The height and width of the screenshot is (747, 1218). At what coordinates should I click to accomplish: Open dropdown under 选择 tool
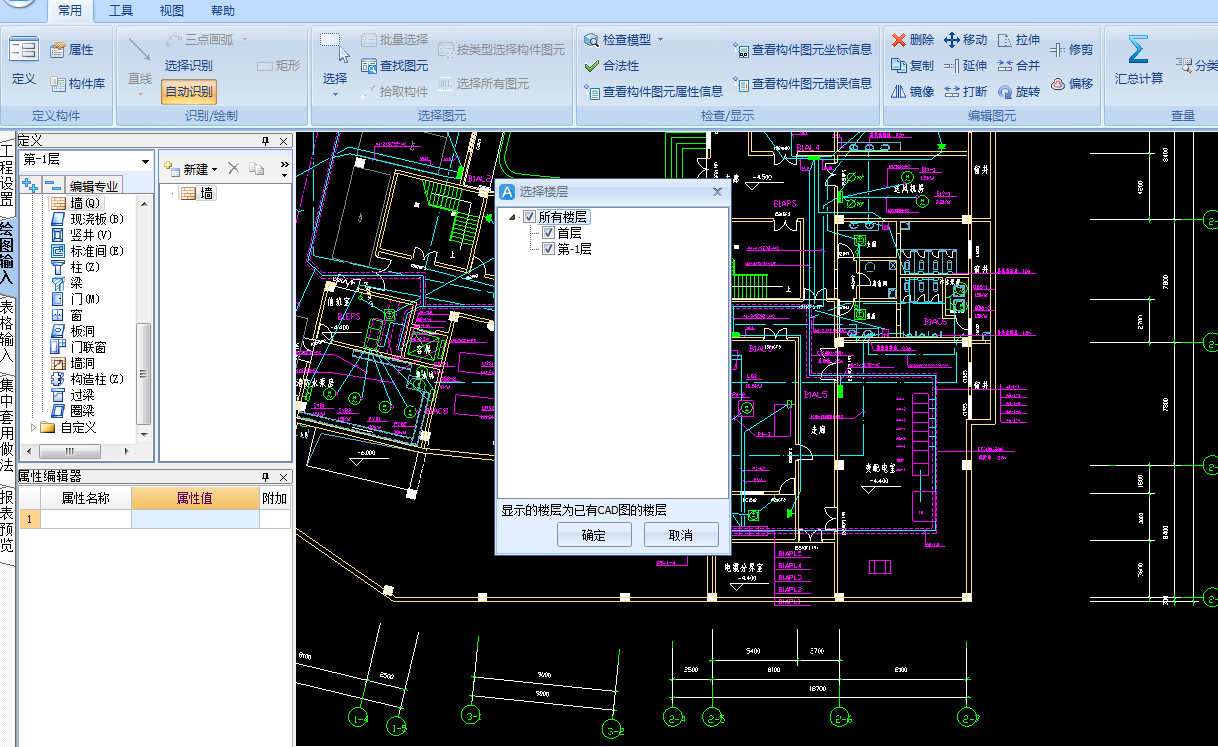coord(334,94)
